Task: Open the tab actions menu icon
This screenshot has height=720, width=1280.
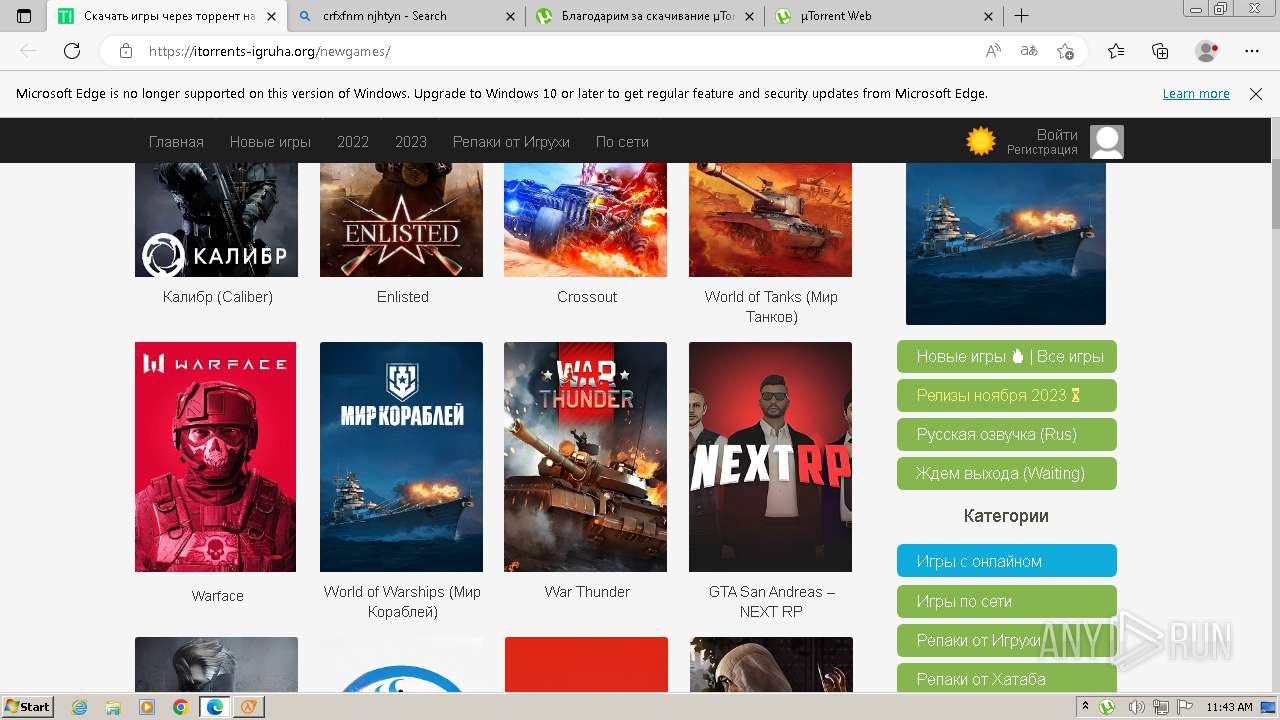Action: click(24, 16)
